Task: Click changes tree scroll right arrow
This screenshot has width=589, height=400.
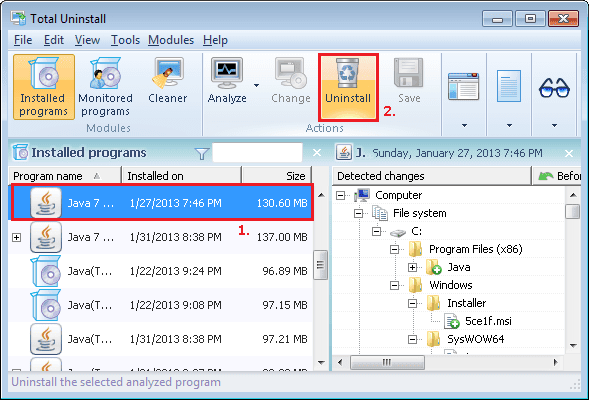Action: pos(556,362)
